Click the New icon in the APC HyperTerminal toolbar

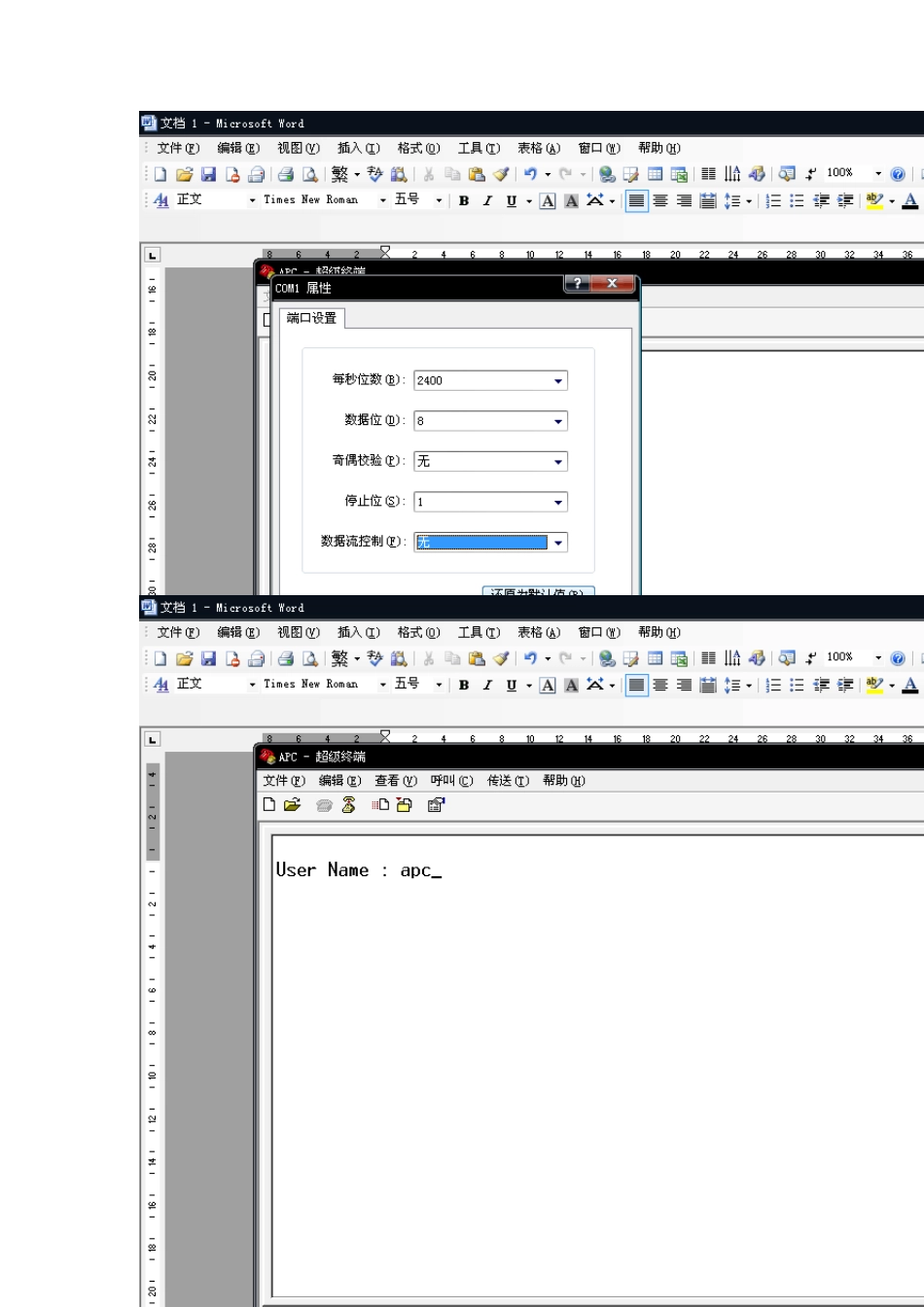[x=269, y=805]
